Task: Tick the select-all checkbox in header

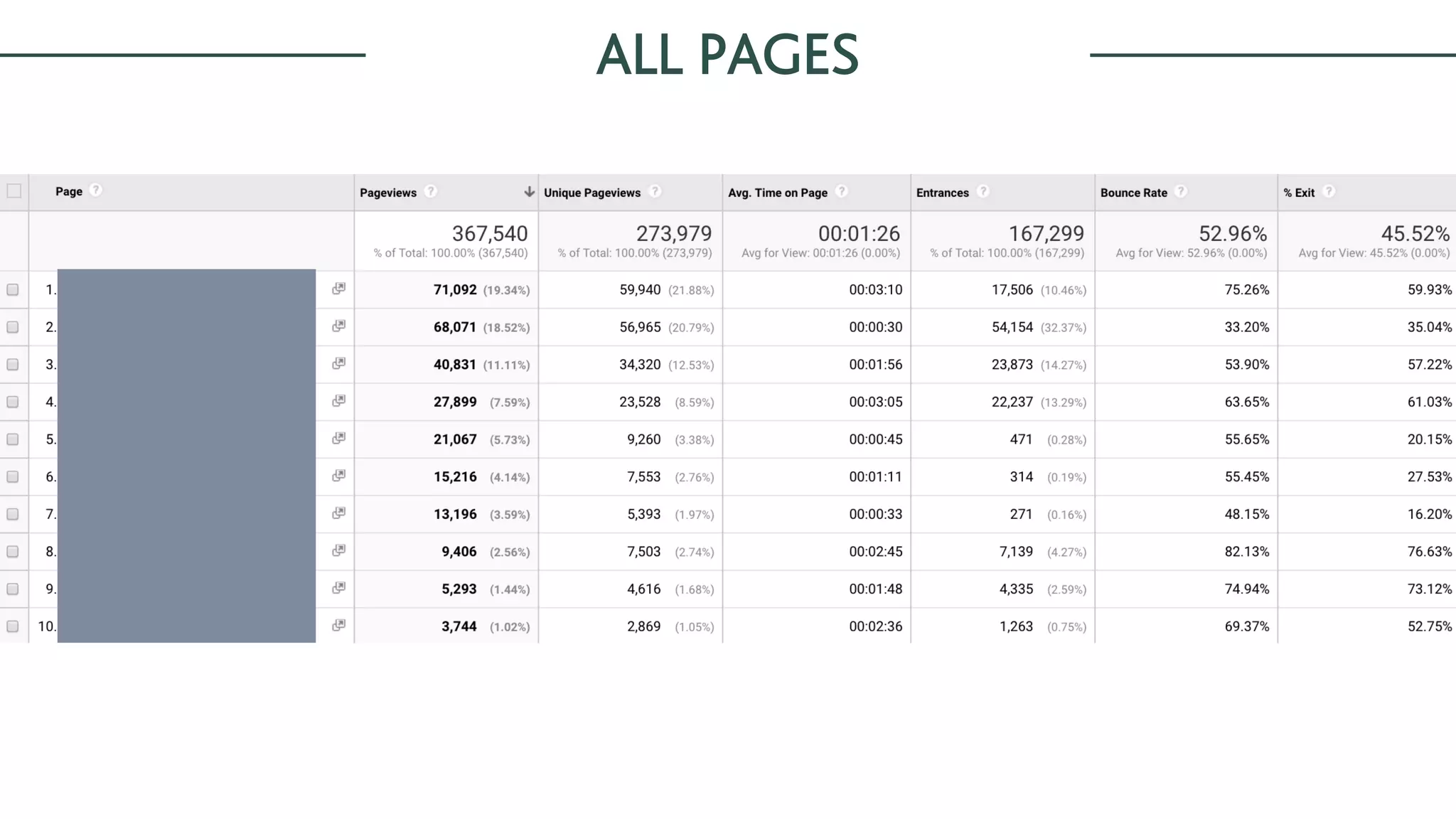Action: [x=14, y=191]
